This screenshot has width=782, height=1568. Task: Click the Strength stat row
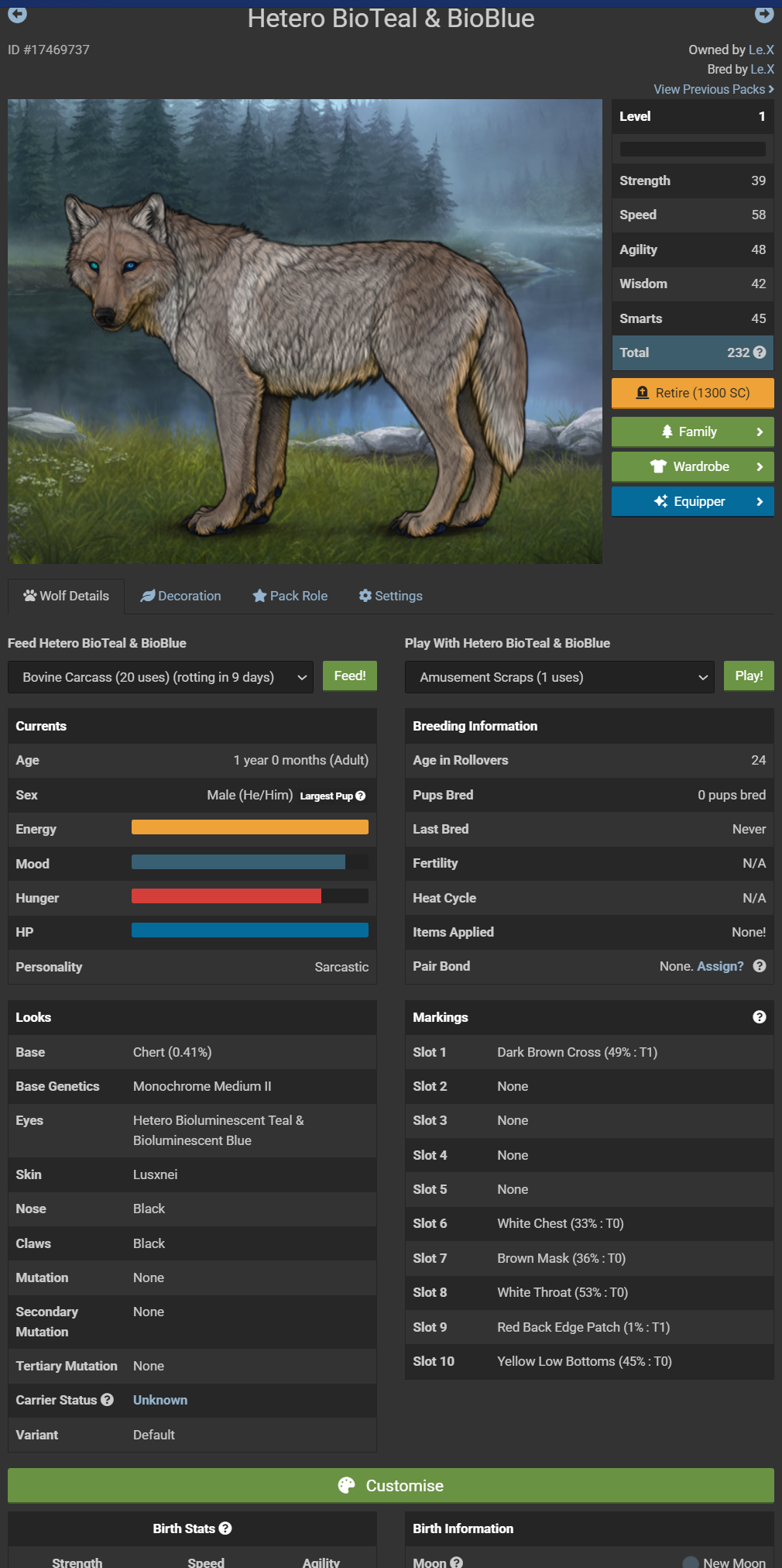point(693,181)
